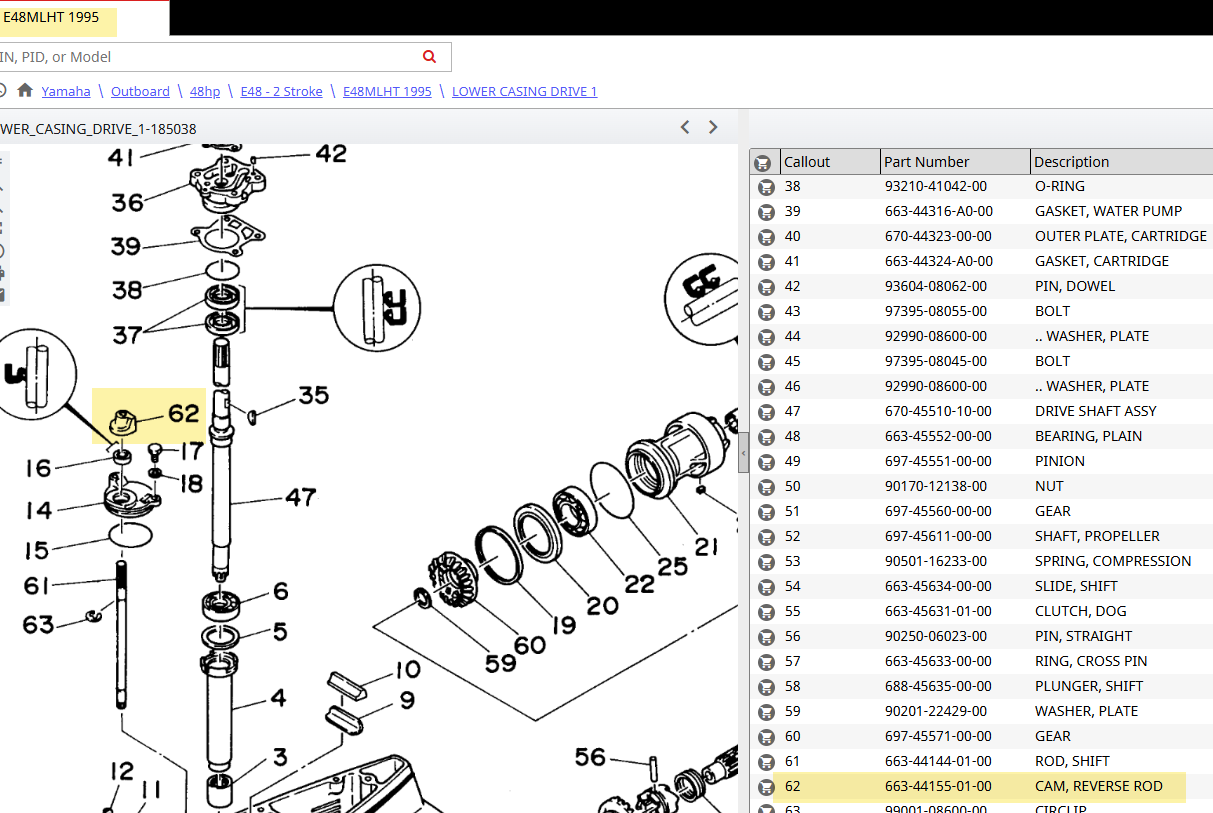Viewport: 1213px width, 813px height.
Task: Click part number 663-44155-01-00
Action: click(x=938, y=787)
